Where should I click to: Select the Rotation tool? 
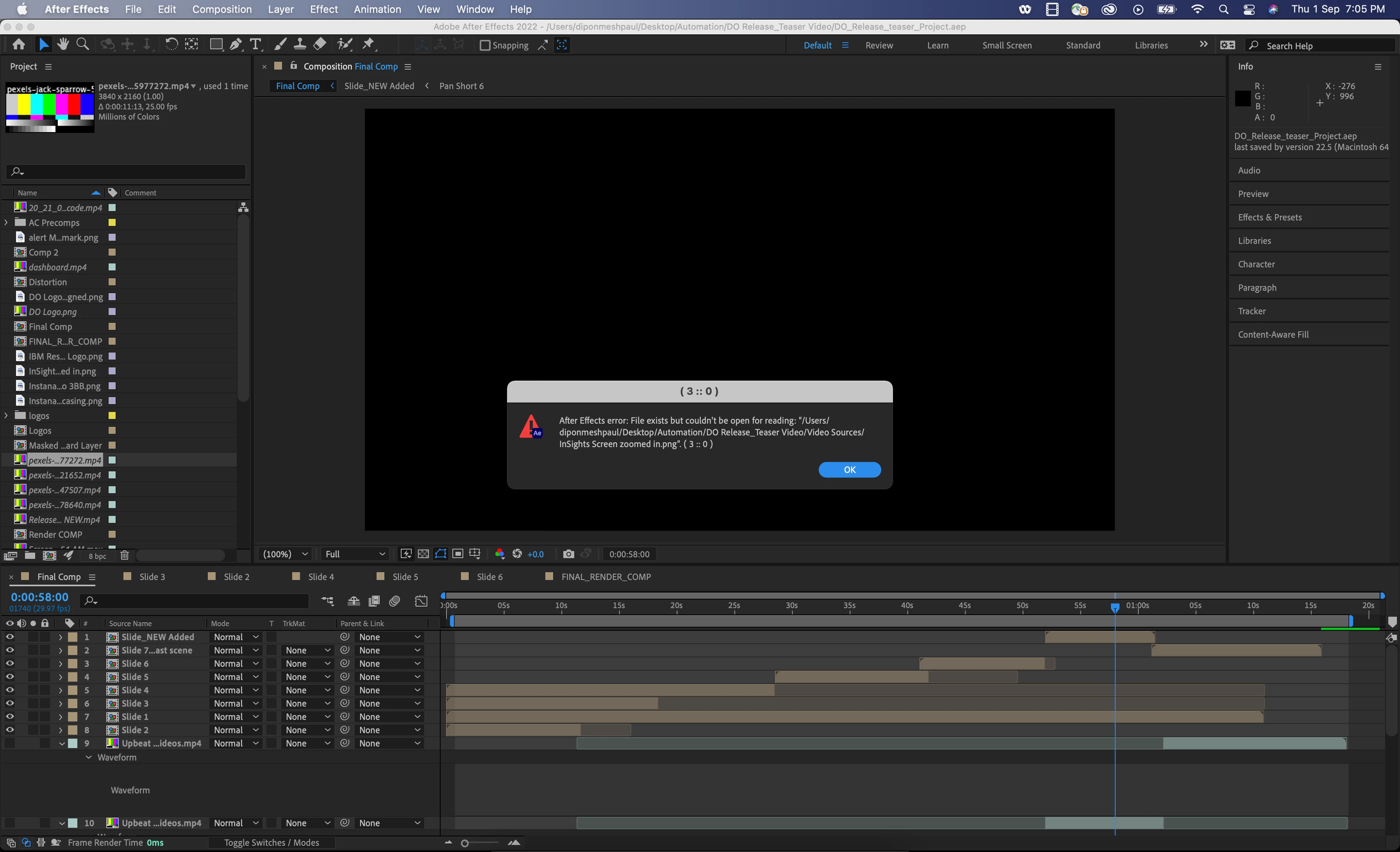171,44
